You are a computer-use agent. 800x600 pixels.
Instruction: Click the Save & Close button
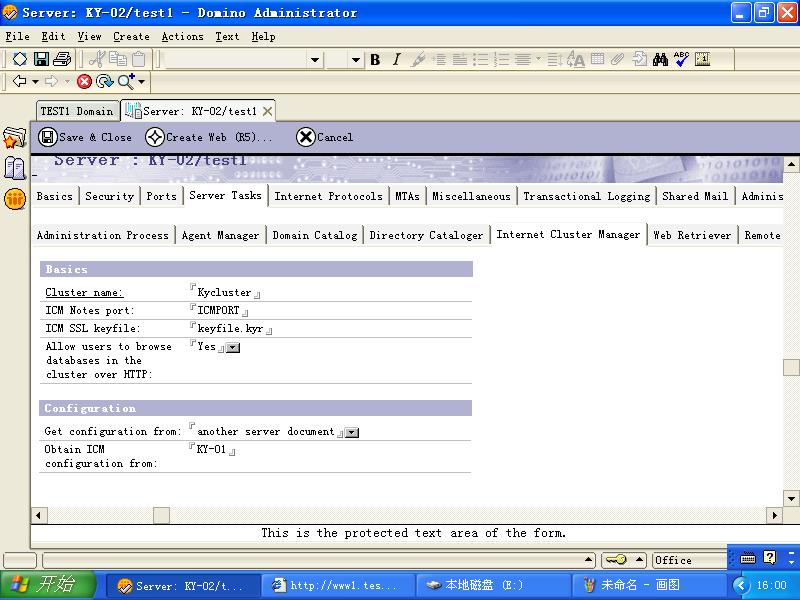tap(86, 137)
